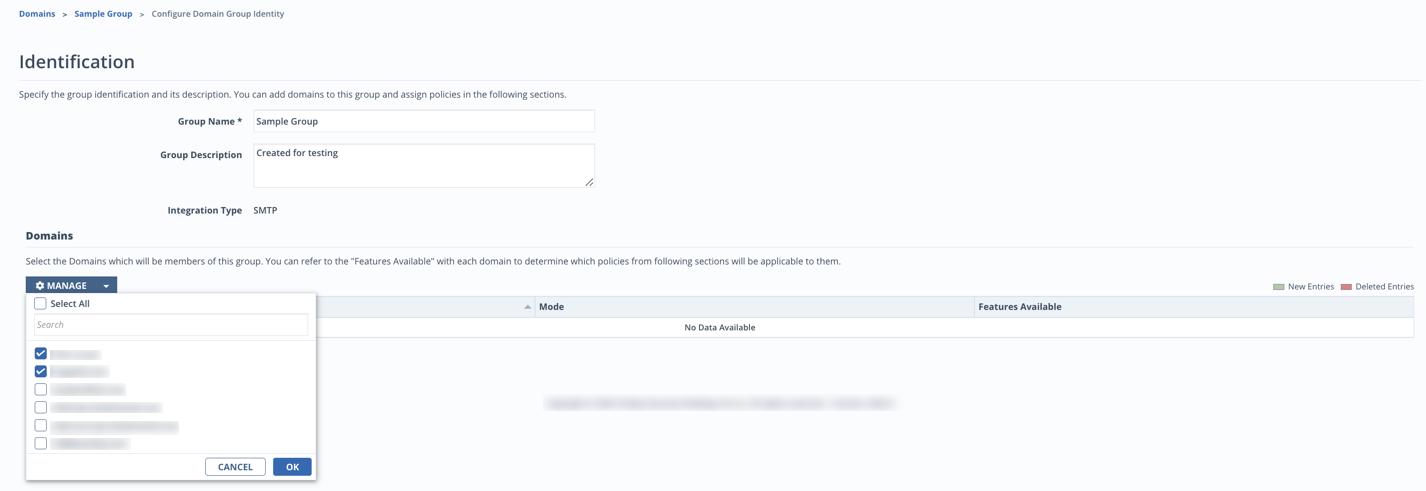Click the sort arrow beside the Mode column
The image size is (1426, 491).
point(527,307)
